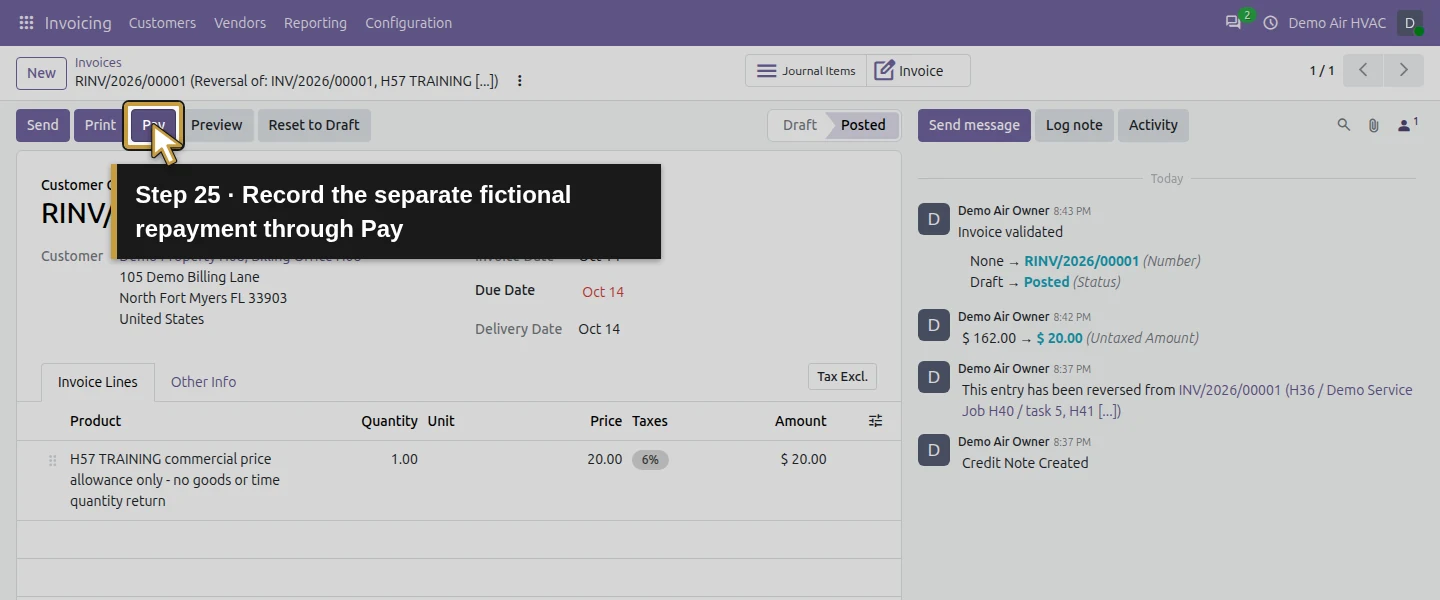Click the Due Date Oct 14 field

point(603,292)
